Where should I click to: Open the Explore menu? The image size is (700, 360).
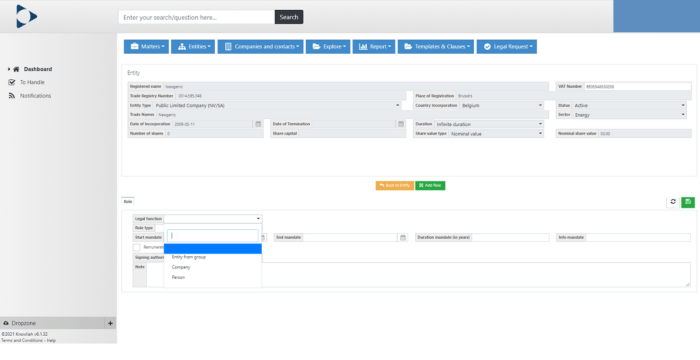pyautogui.click(x=328, y=46)
